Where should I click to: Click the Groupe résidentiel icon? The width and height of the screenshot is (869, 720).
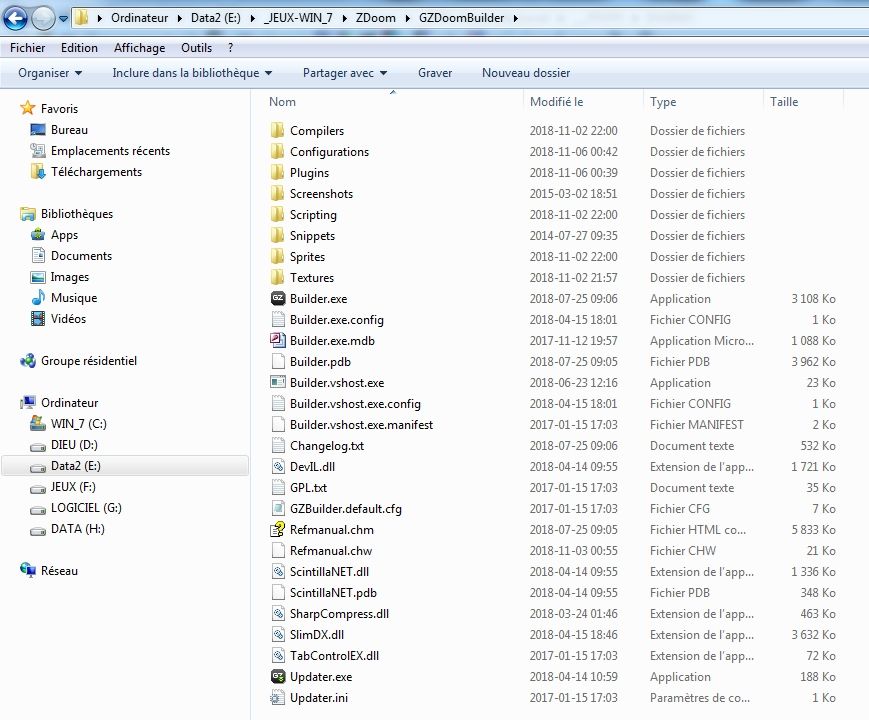pyautogui.click(x=28, y=361)
